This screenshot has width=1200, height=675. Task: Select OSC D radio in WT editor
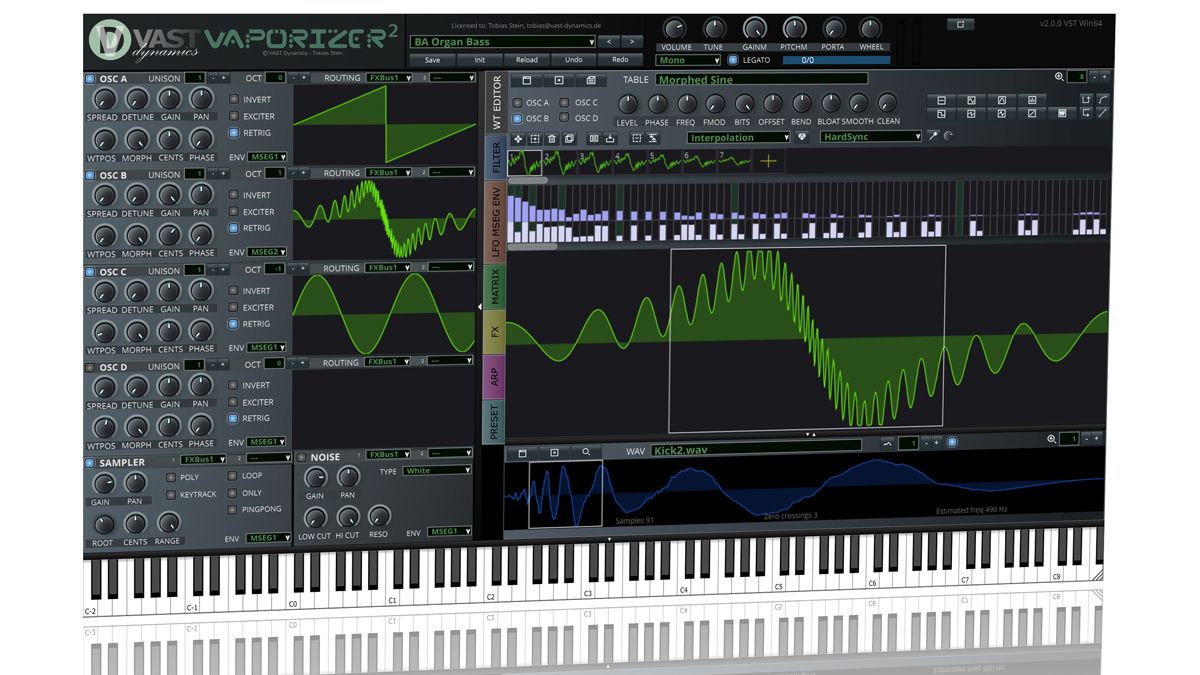click(x=564, y=118)
